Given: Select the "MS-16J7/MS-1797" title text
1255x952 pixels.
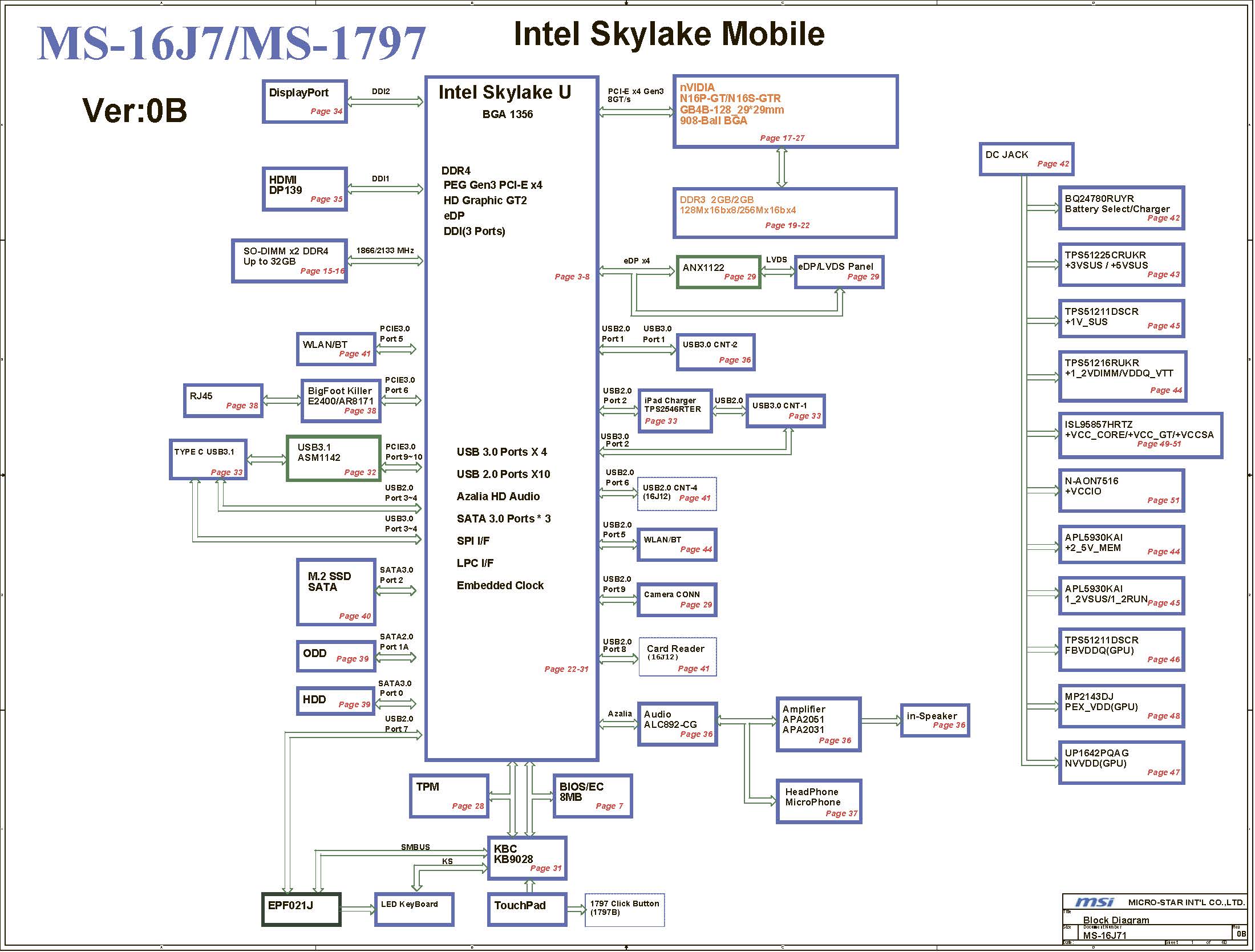Looking at the screenshot, I should 231,43.
